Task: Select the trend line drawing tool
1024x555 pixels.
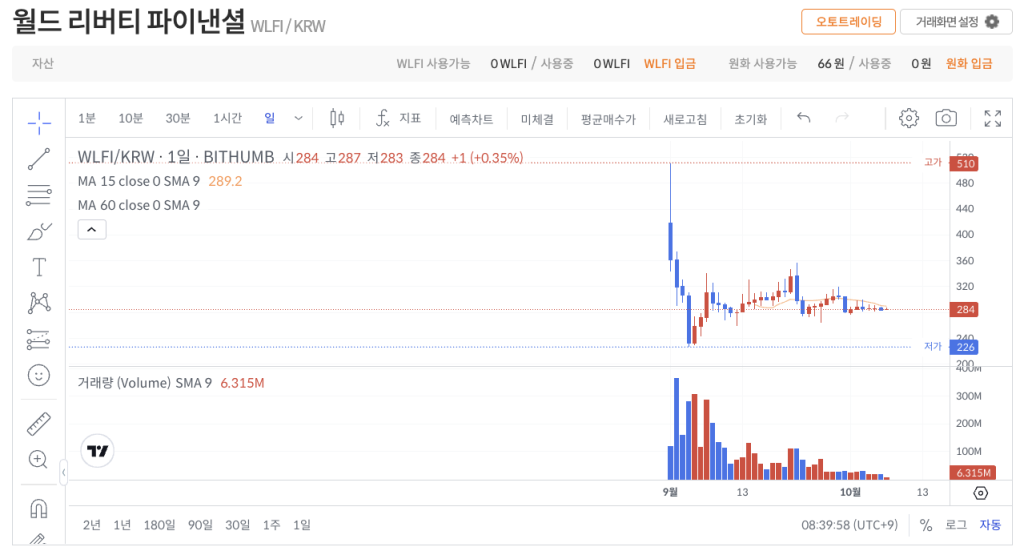Action: tap(39, 159)
